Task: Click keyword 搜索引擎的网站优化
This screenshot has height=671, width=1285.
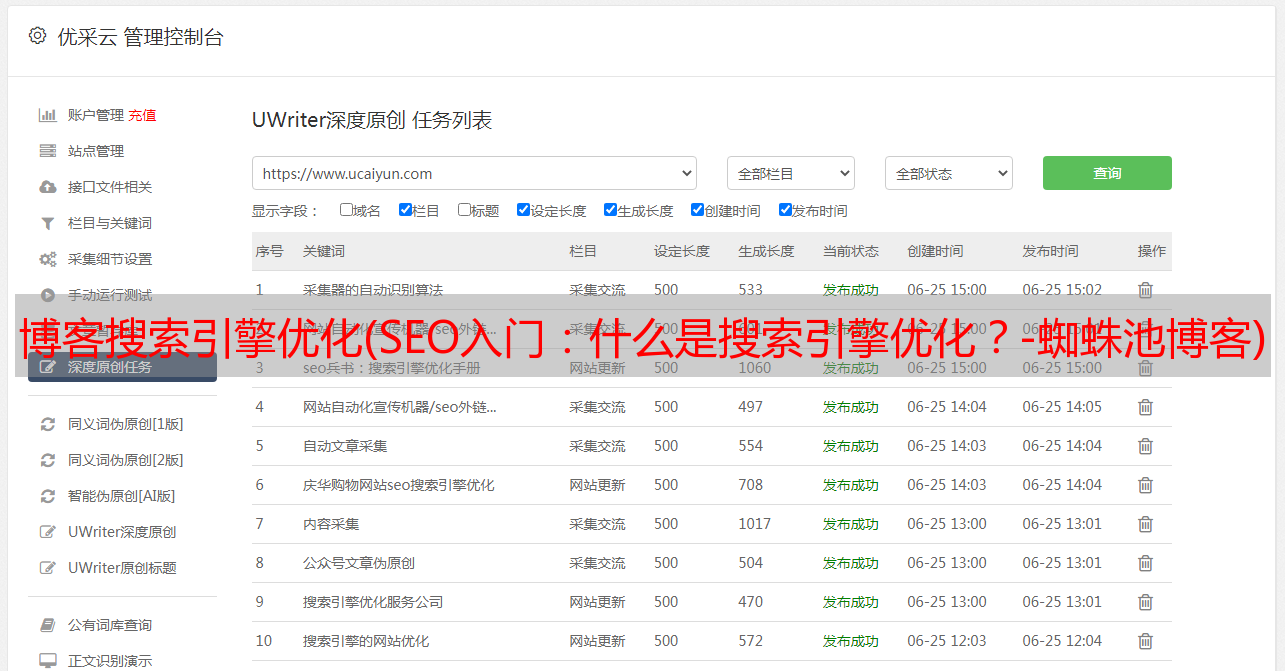Action: click(x=366, y=641)
